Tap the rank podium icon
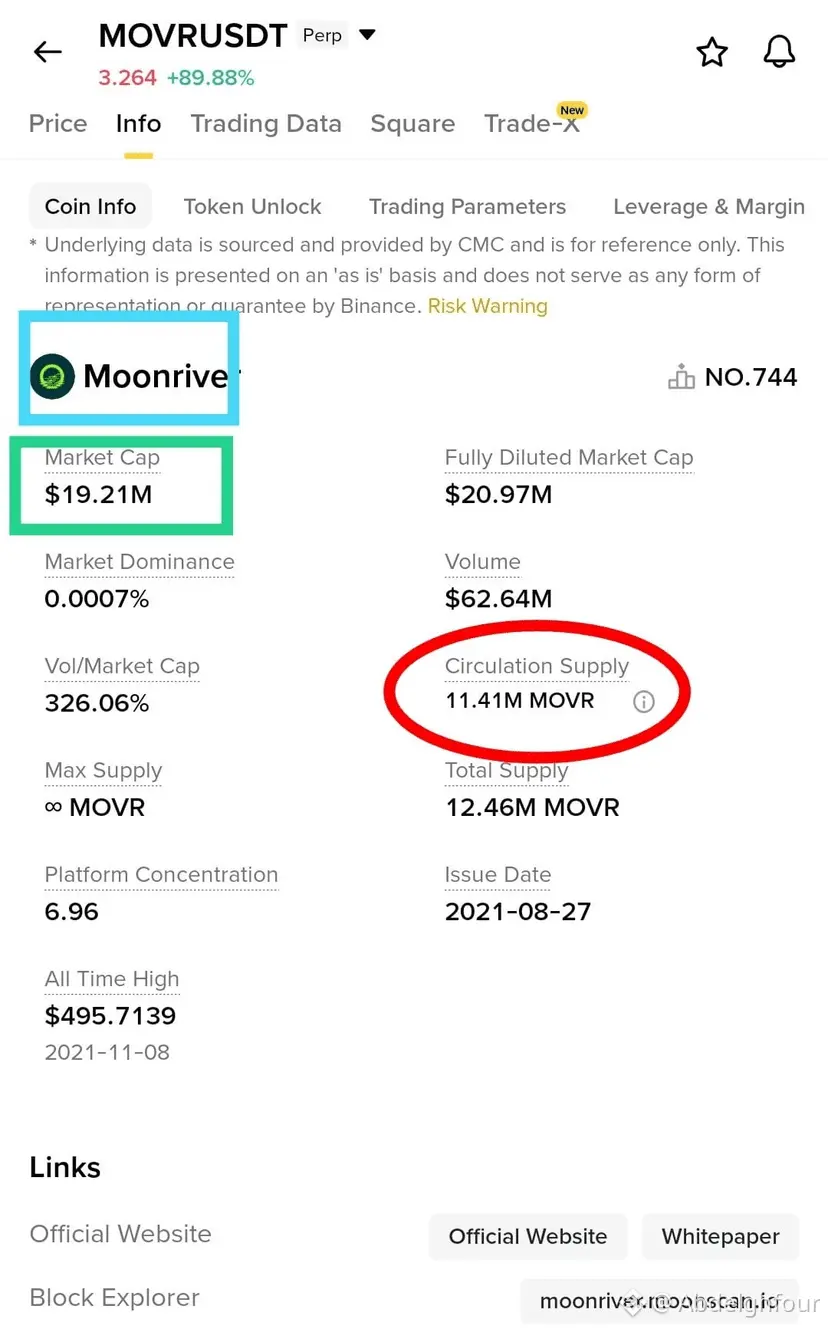Image resolution: width=828 pixels, height=1328 pixels. [x=681, y=378]
